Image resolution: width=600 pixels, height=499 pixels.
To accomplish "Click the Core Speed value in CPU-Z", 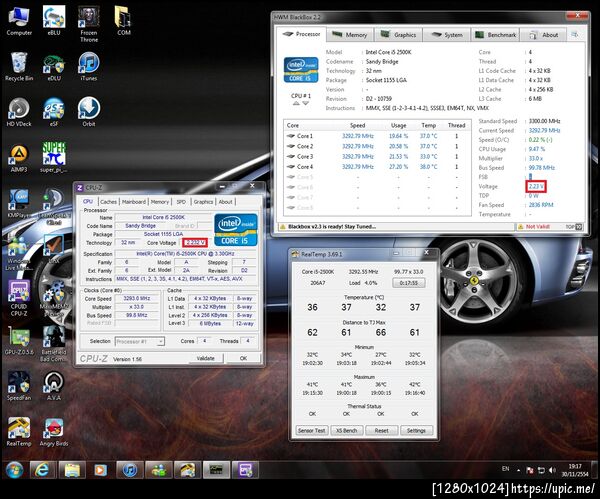I will [x=137, y=298].
